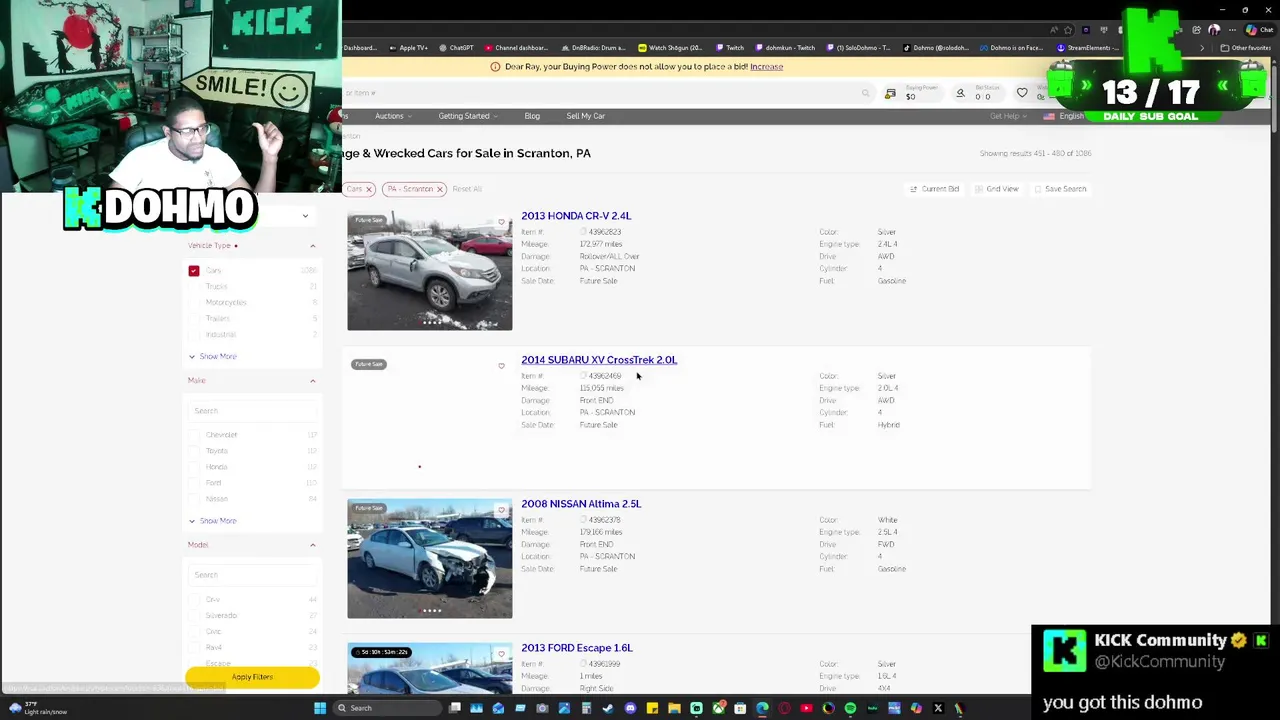The width and height of the screenshot is (1280, 720).
Task: Remove the Cars filter chip X
Action: coord(368,189)
